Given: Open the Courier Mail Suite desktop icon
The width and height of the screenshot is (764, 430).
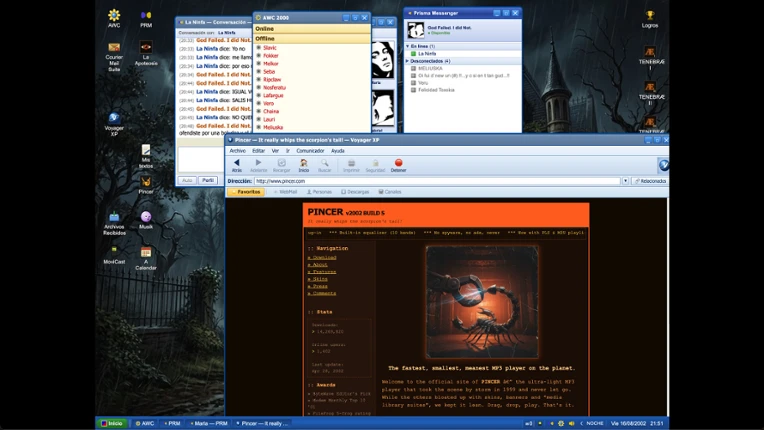Looking at the screenshot, I should coord(114,56).
